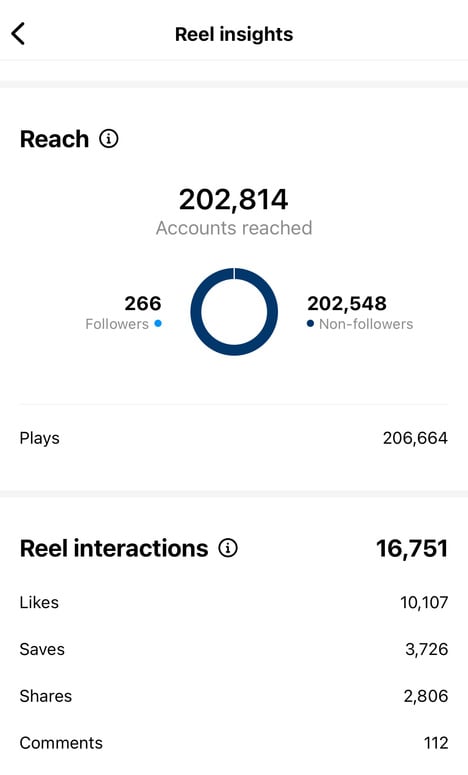Tap the light blue Followers legend dot

click(x=158, y=324)
